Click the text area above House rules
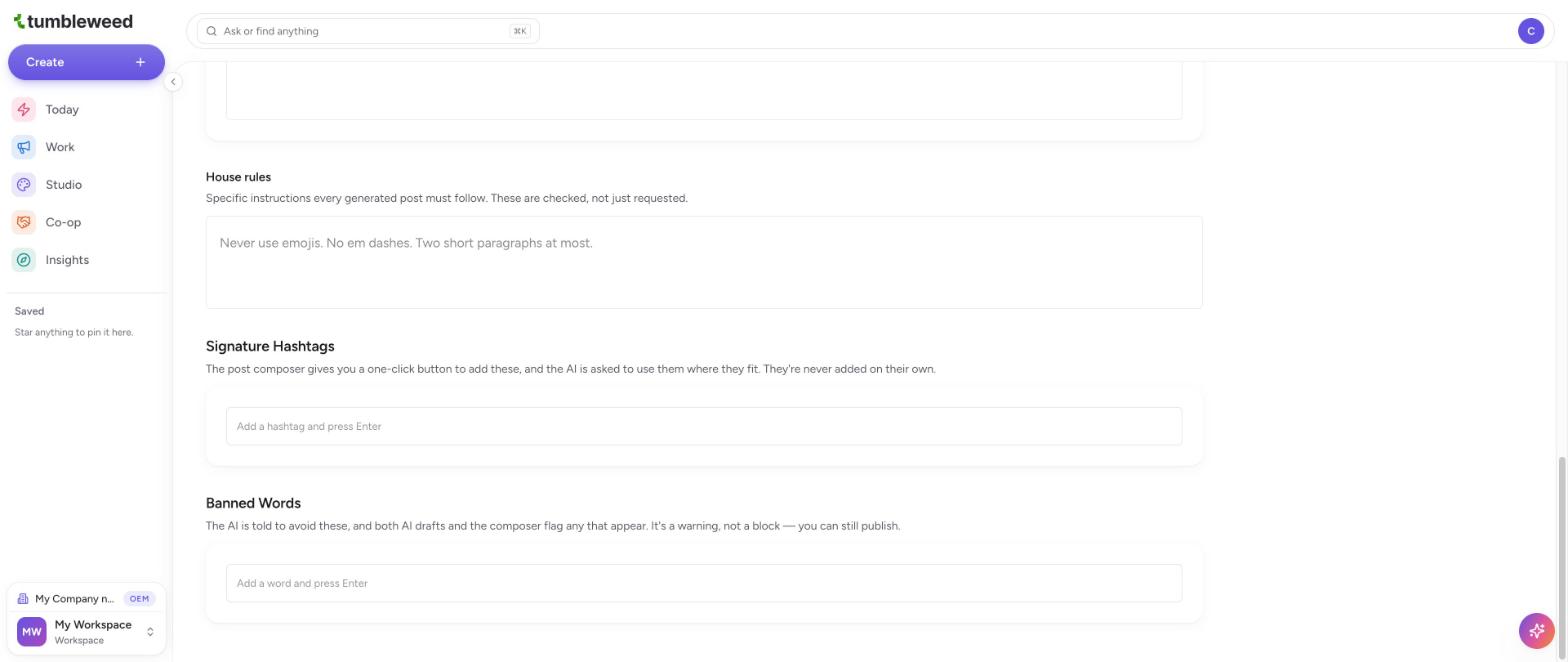Viewport: 1568px width, 662px height. tap(704, 90)
